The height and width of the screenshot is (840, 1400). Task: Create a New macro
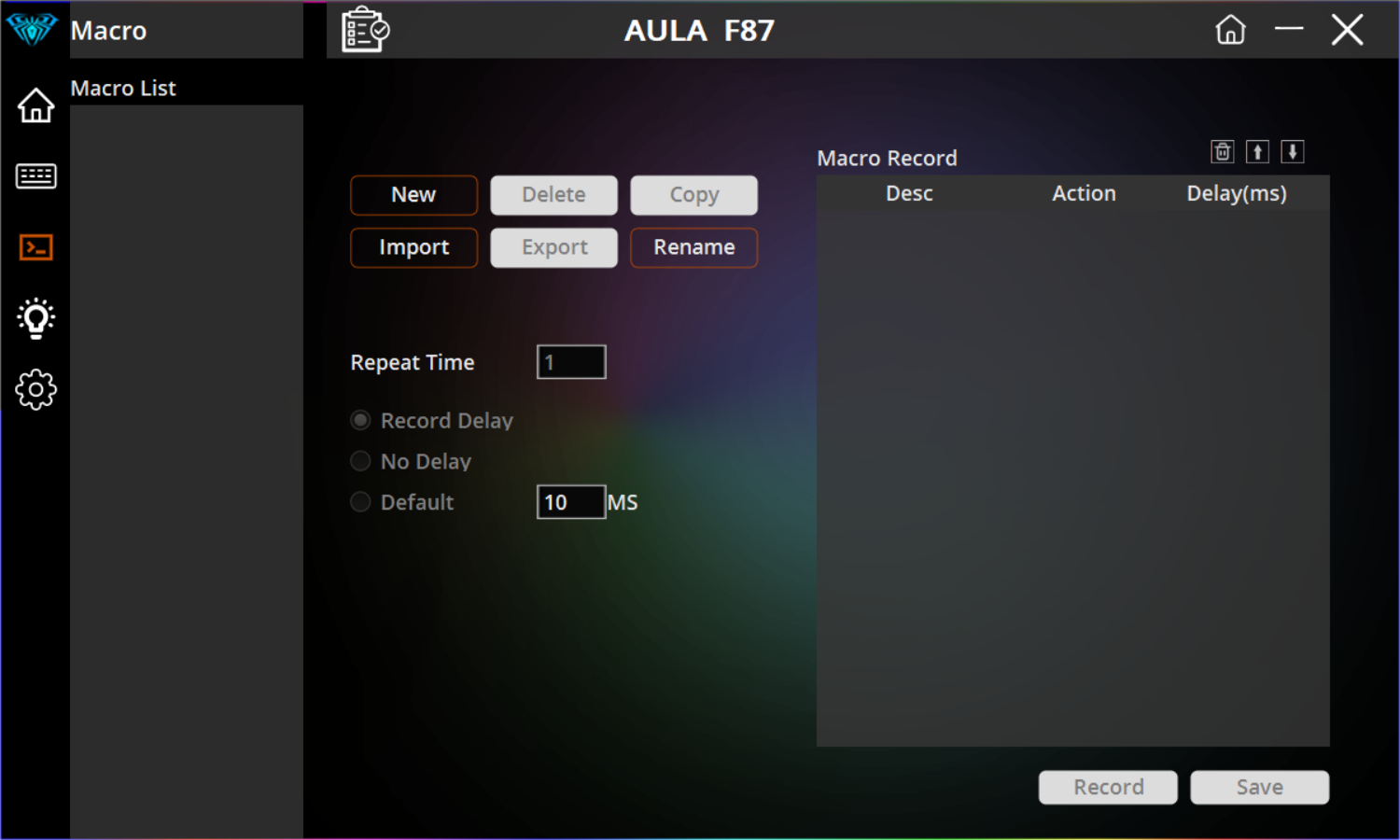413,195
